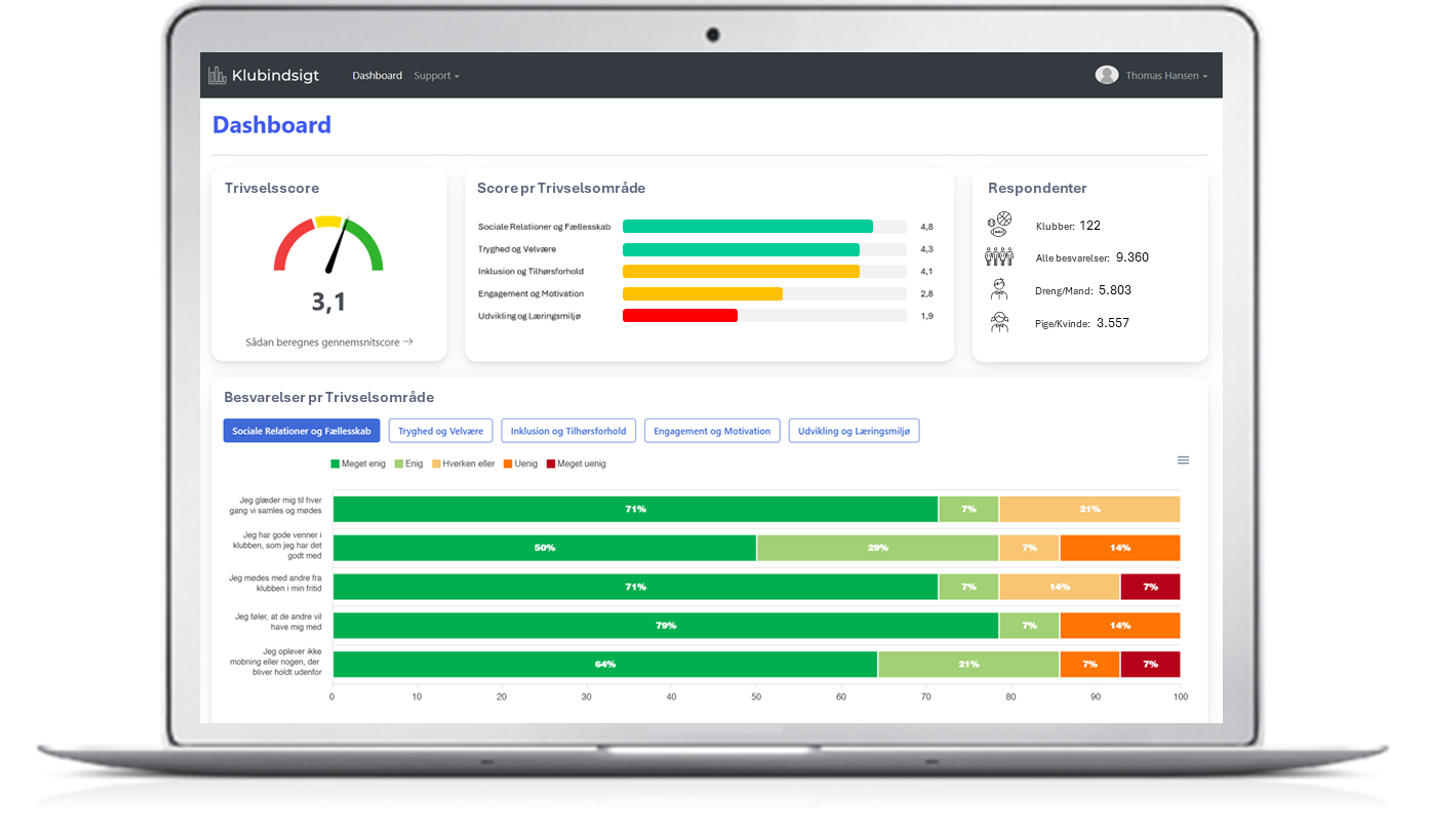Click Thomas Hansen's profile avatar icon

(x=1106, y=75)
